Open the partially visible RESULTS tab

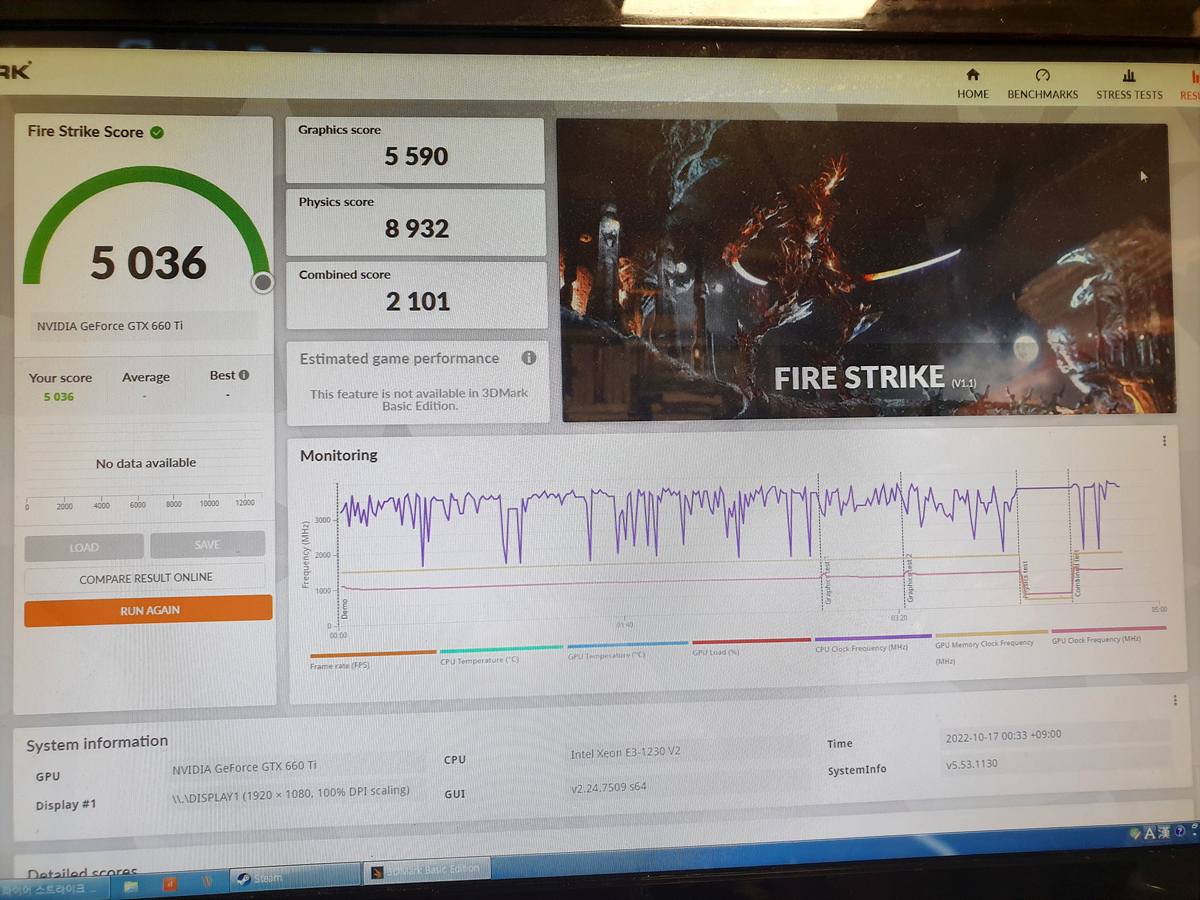pyautogui.click(x=1190, y=84)
